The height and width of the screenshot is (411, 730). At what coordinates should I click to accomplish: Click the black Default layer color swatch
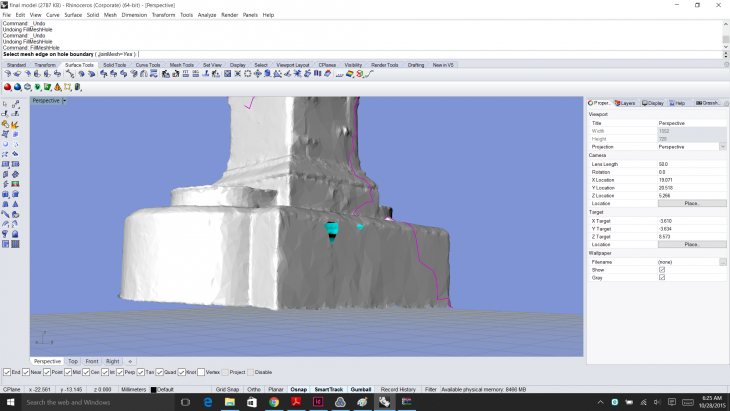point(153,389)
